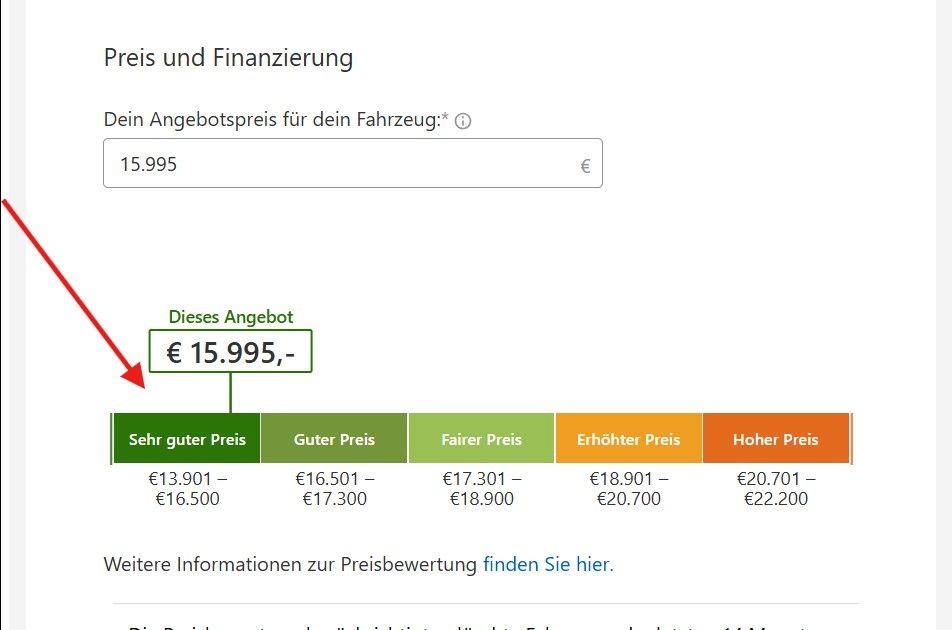Click the euro symbol inside the price field
The height and width of the screenshot is (630, 952).
586,166
